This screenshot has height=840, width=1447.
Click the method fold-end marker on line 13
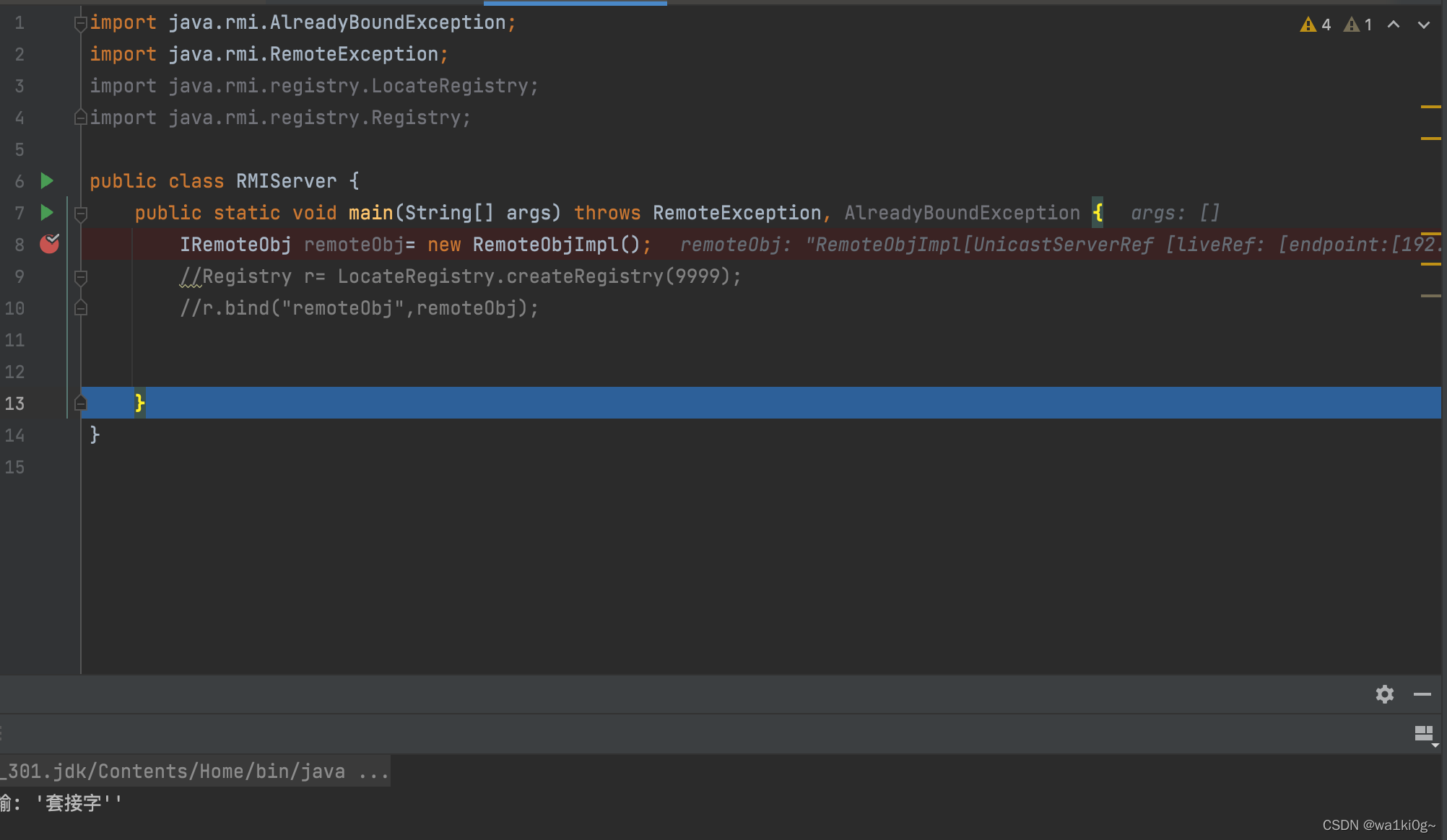(x=81, y=403)
